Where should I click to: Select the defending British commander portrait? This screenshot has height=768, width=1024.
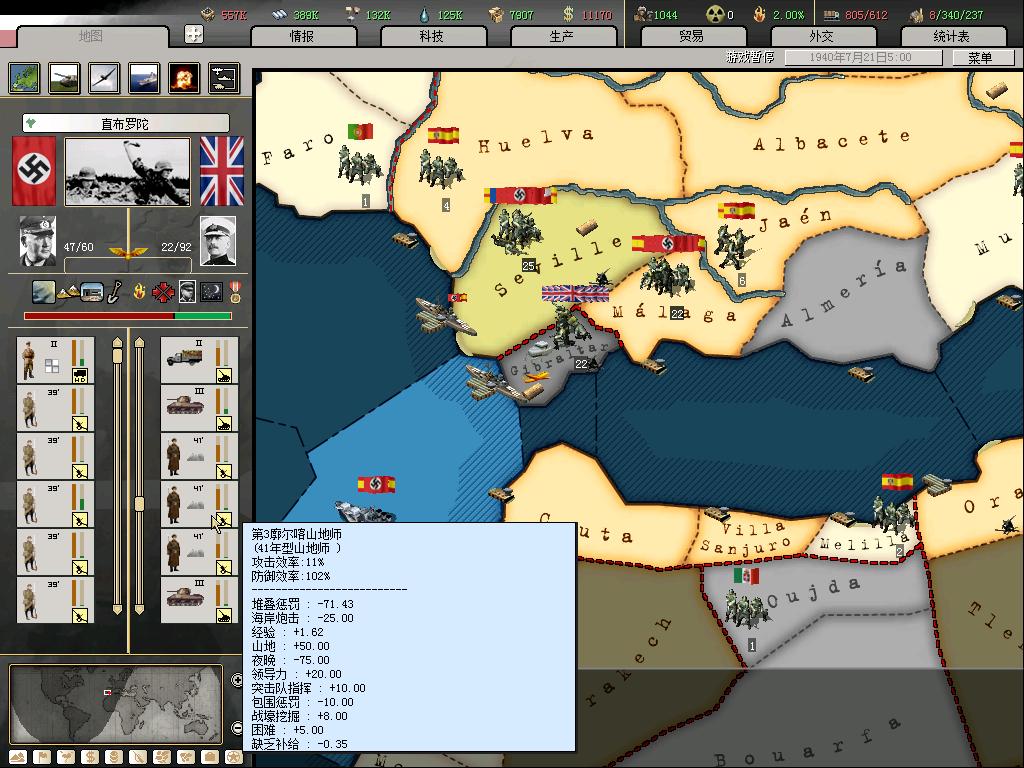pos(217,241)
